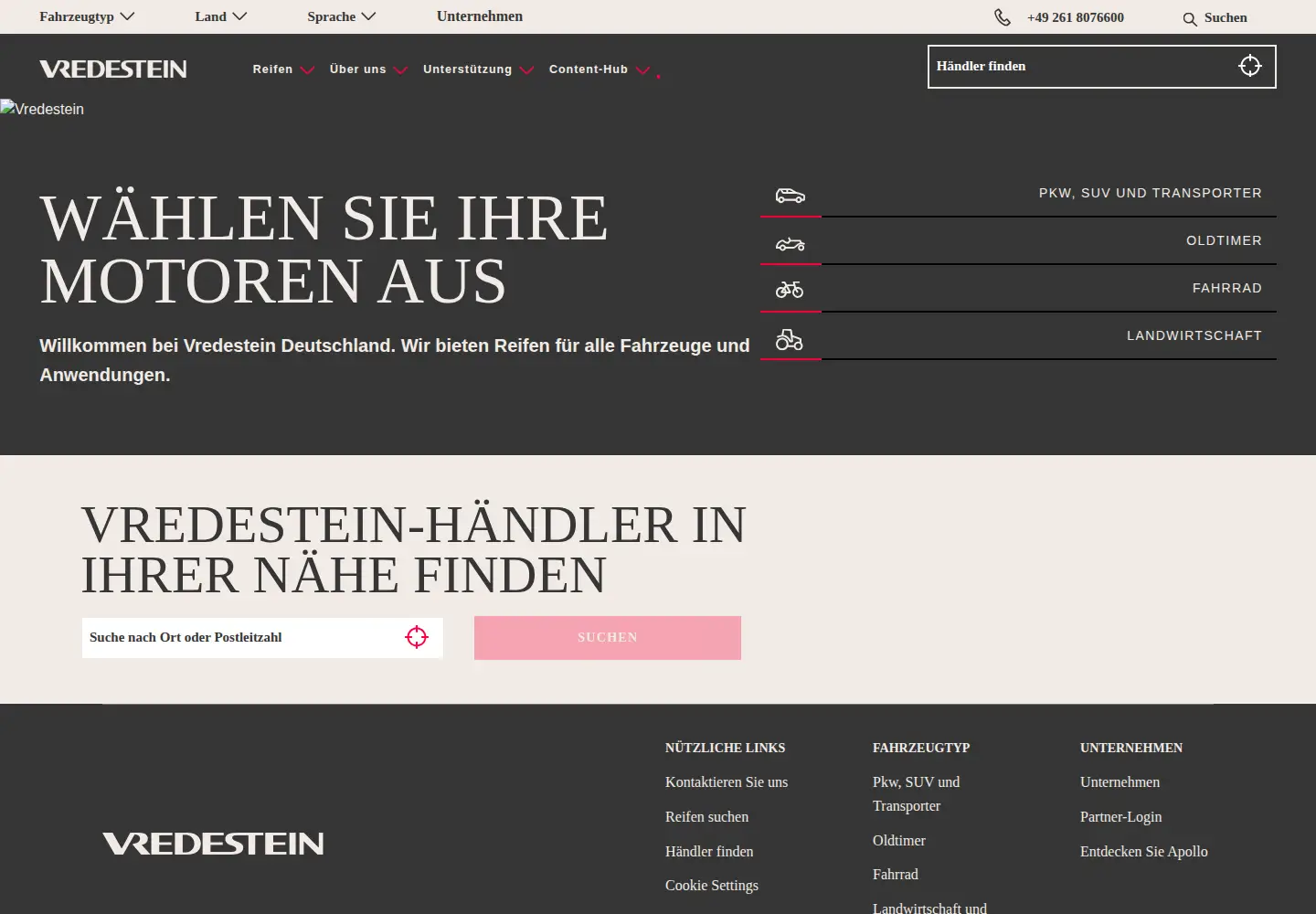
Task: Click the crosshair icon in Händler finden box
Action: (1250, 66)
